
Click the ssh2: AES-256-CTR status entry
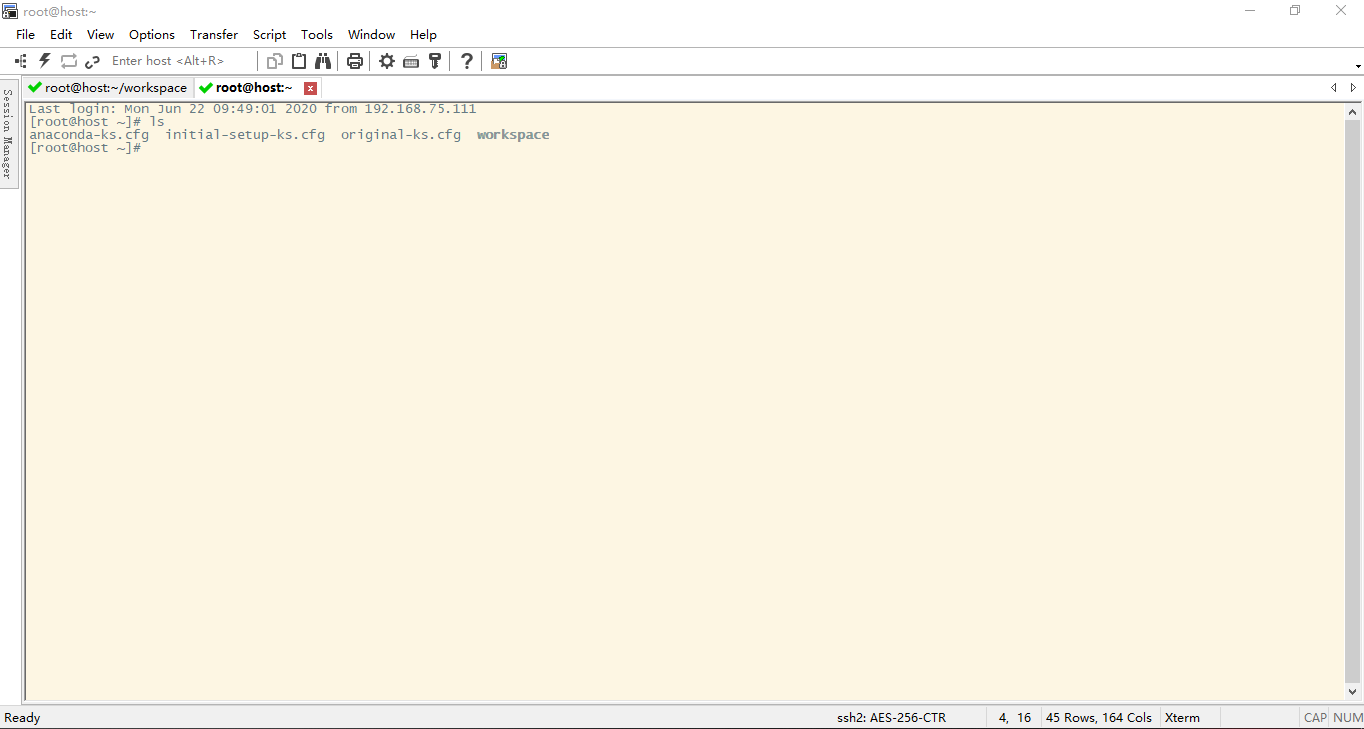pos(892,718)
